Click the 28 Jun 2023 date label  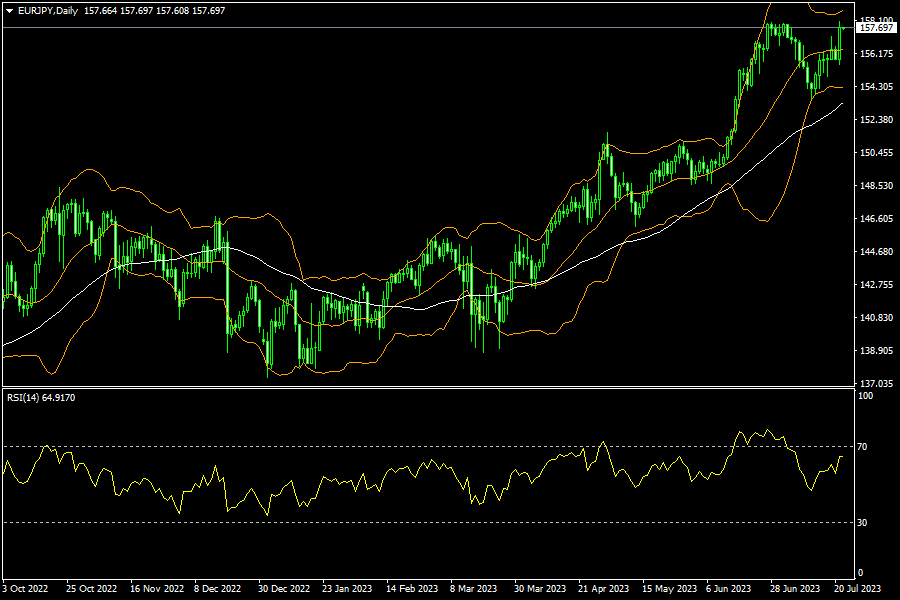[x=794, y=589]
